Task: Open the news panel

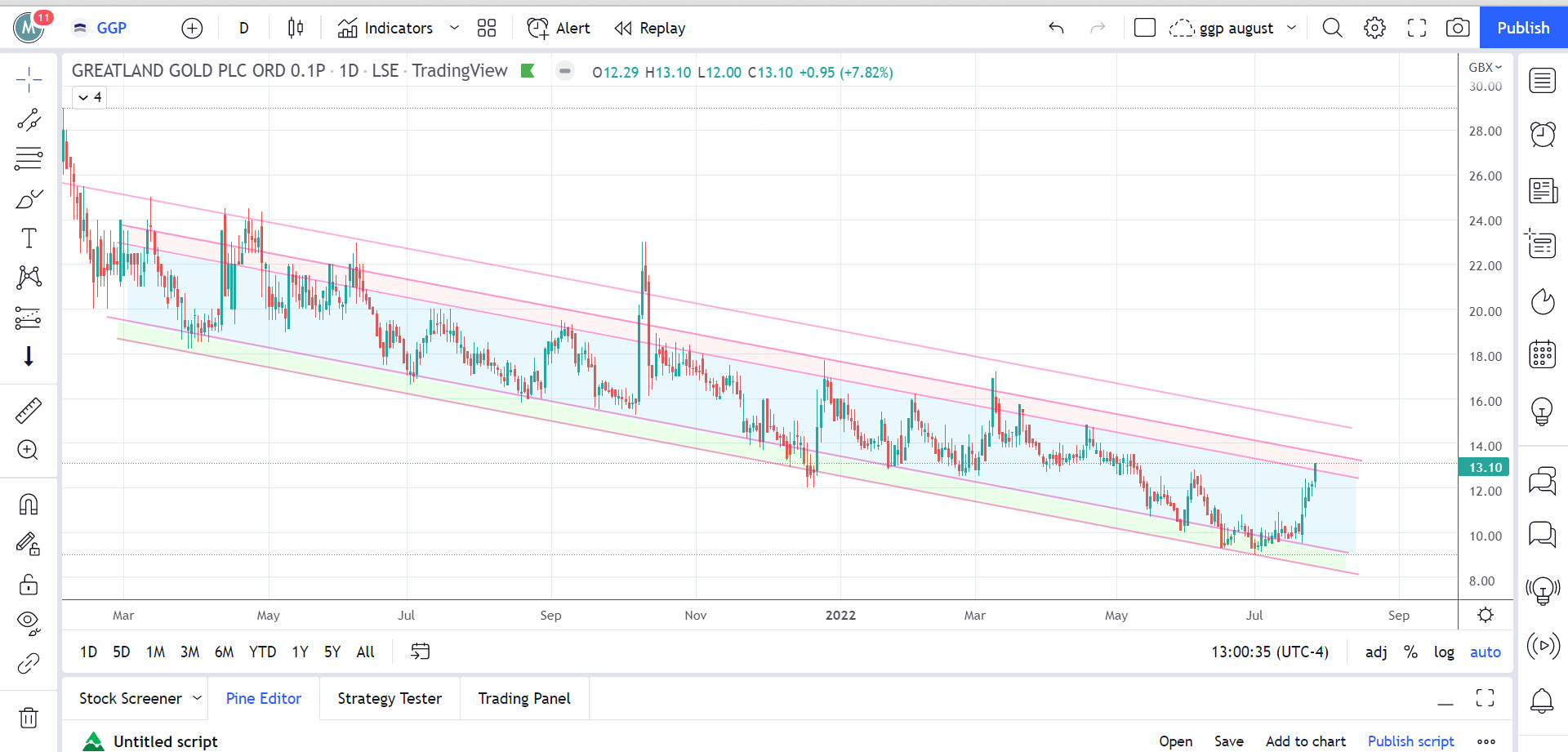Action: click(x=1543, y=191)
